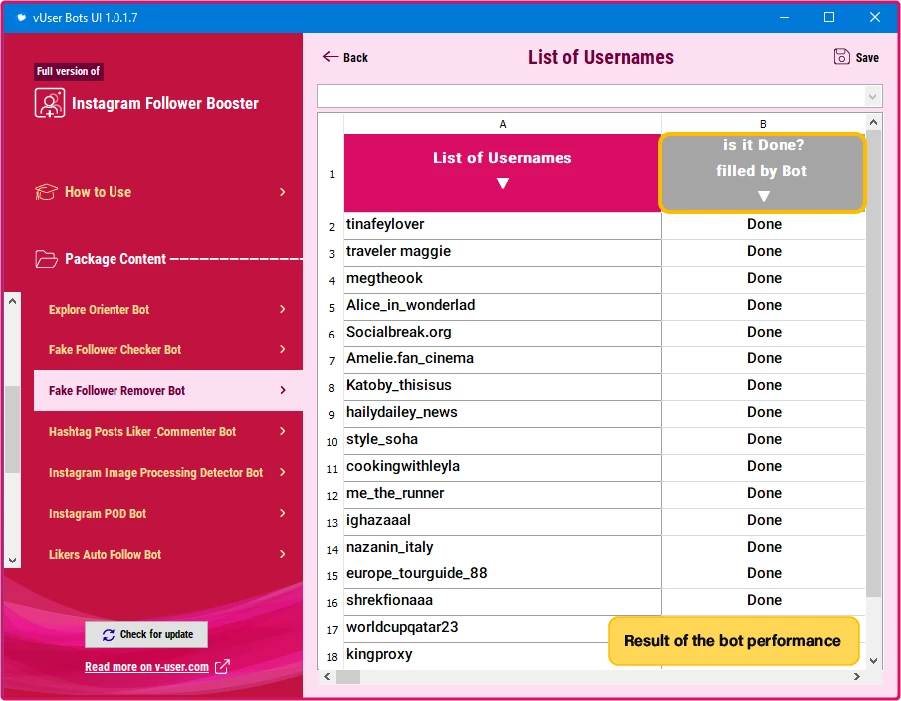Image resolution: width=901 pixels, height=701 pixels.
Task: Expand the Fake Follower Remover Bot chevron
Action: click(x=282, y=390)
